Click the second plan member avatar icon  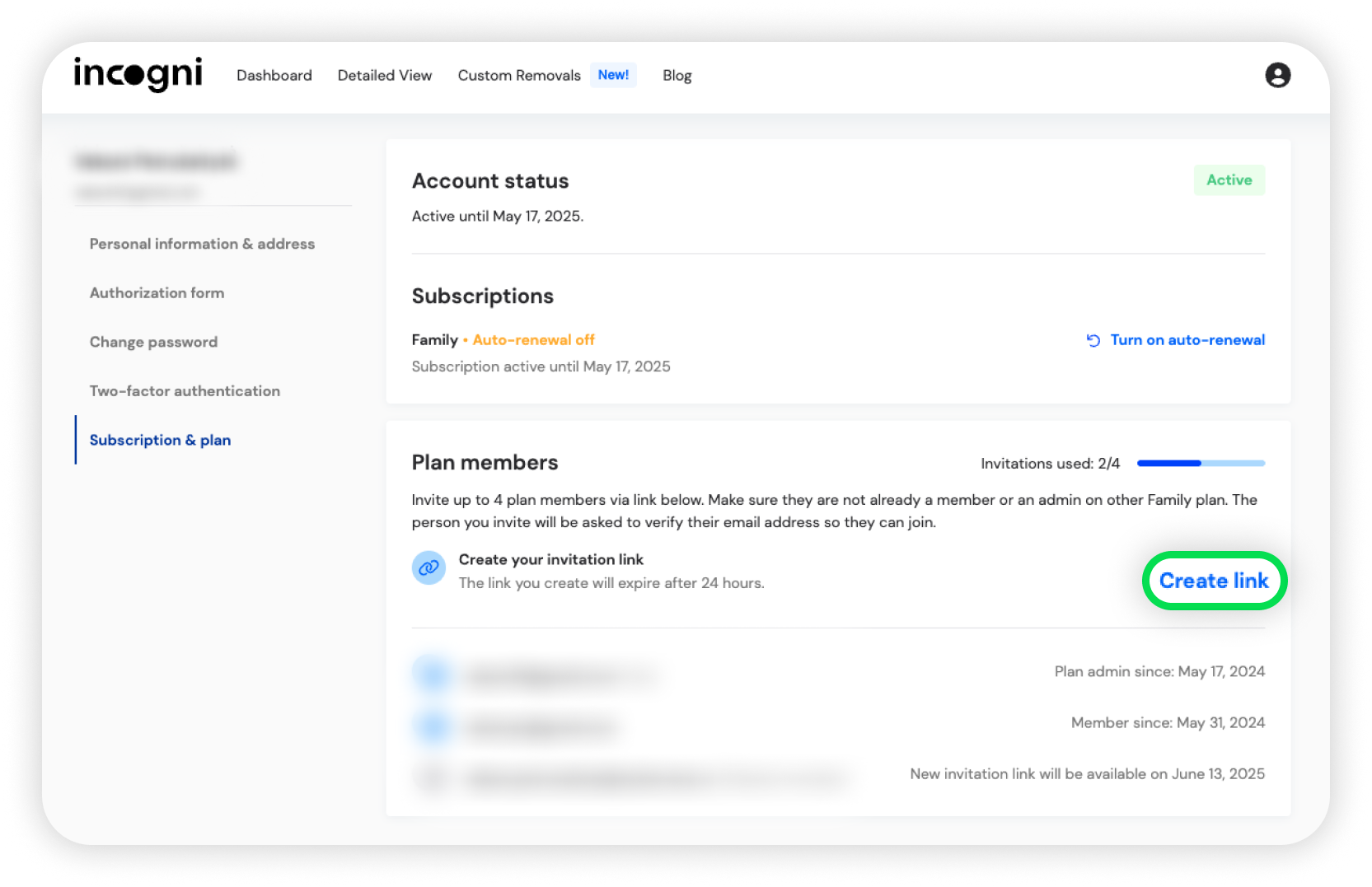(x=433, y=726)
